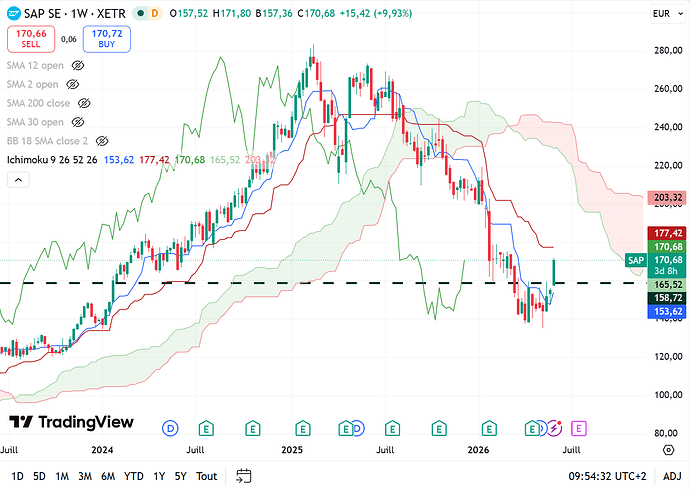This screenshot has width=690, height=489.
Task: Click the TradingView logo
Action: [x=71, y=422]
